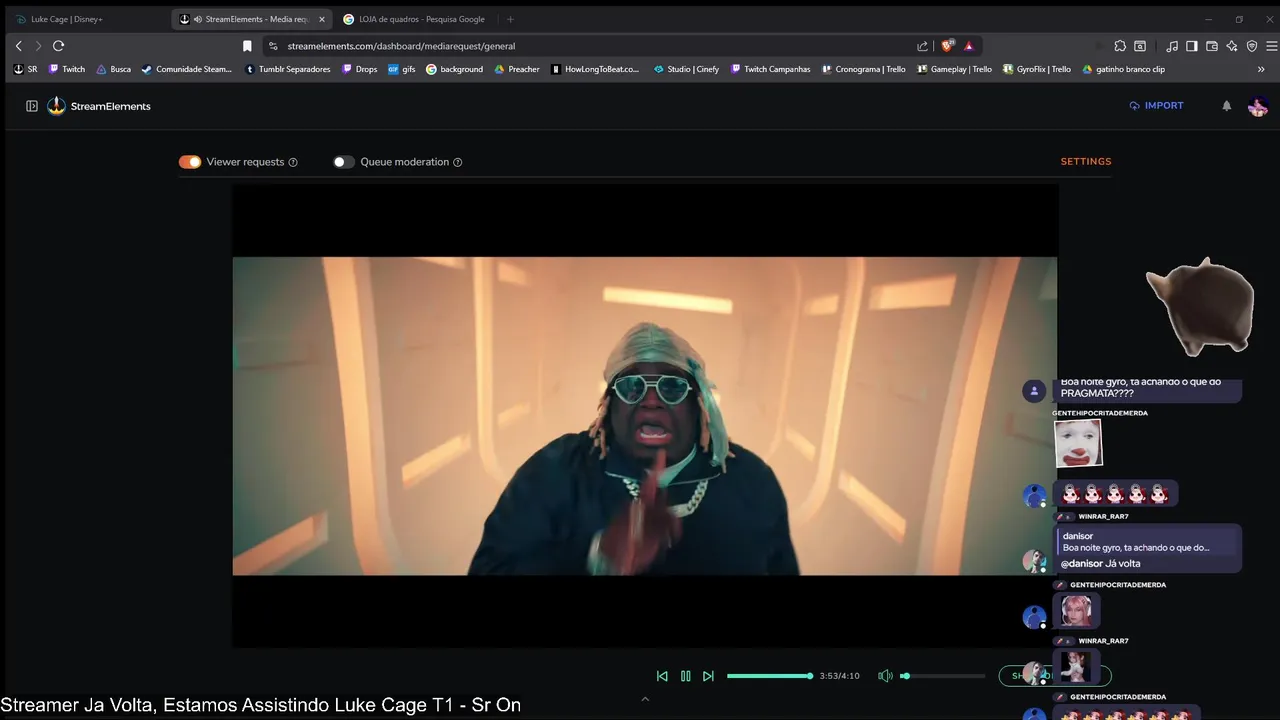Open Gameplay Trello bookmark
The height and width of the screenshot is (720, 1280).
pyautogui.click(x=954, y=69)
